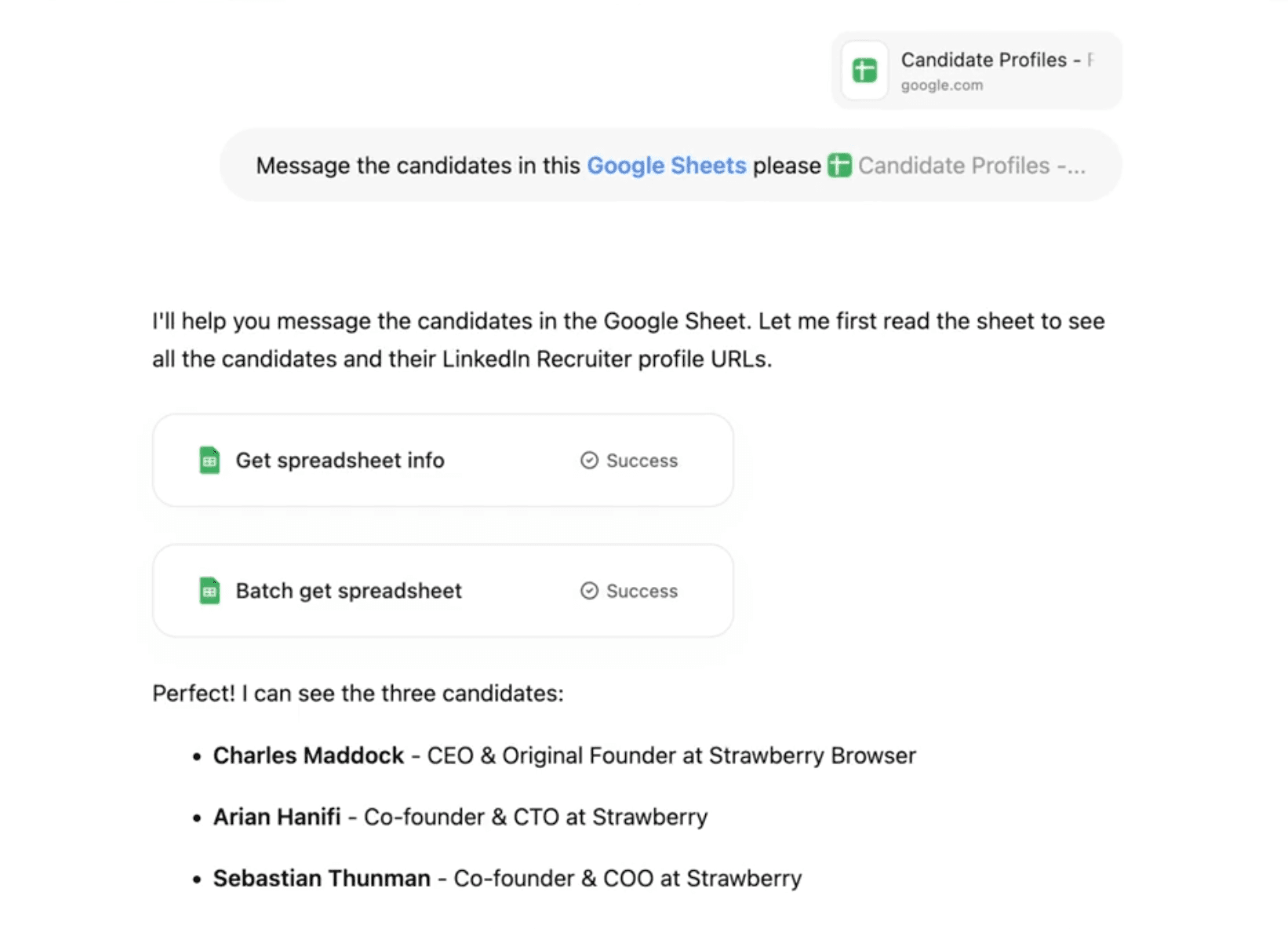Image resolution: width=1288 pixels, height=929 pixels.
Task: Select the Sebastian Thunman candidate name
Action: (x=322, y=878)
